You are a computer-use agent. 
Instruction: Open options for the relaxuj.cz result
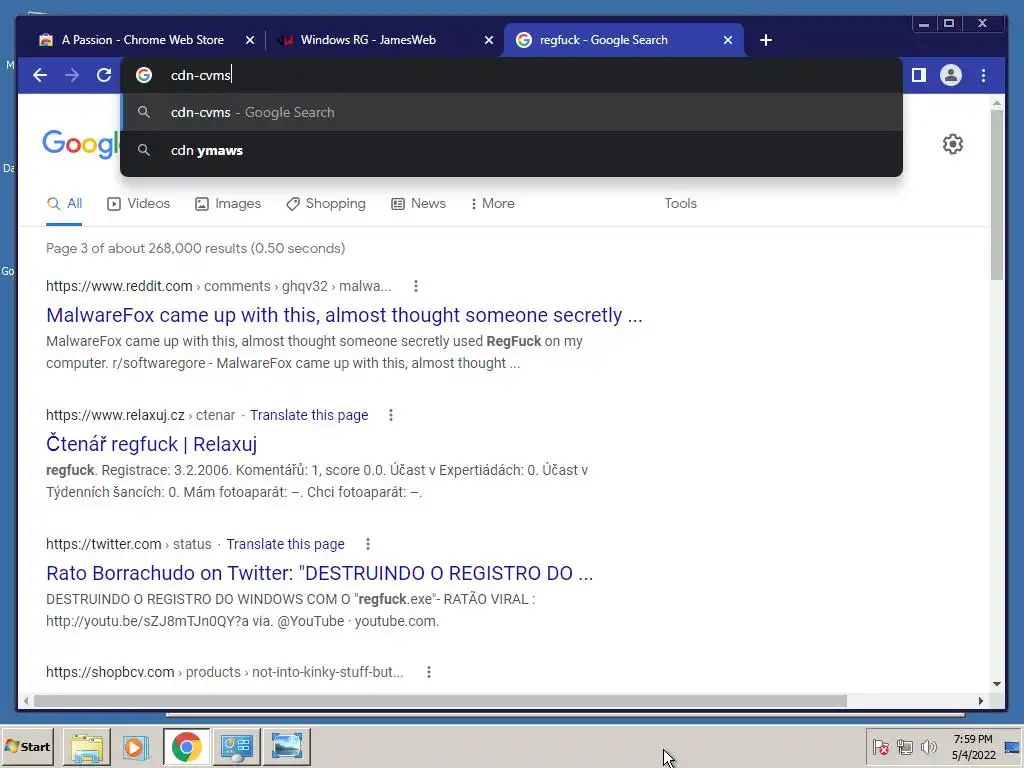[391, 415]
